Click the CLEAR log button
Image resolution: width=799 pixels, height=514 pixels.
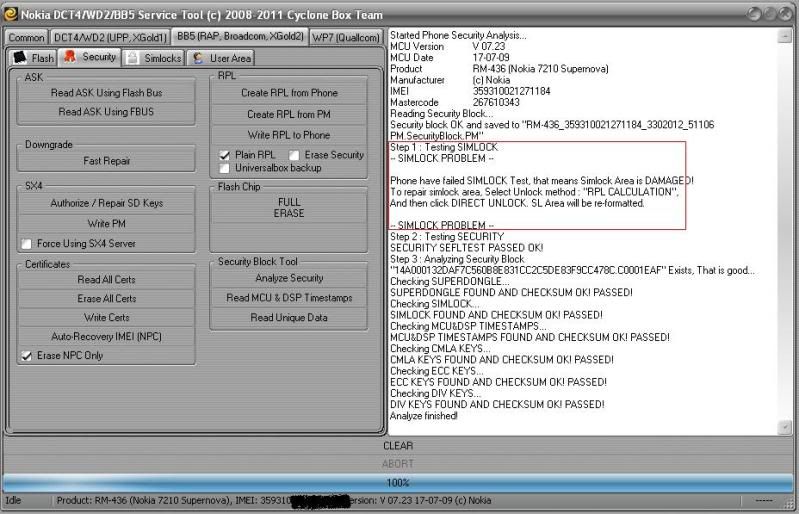tap(398, 446)
